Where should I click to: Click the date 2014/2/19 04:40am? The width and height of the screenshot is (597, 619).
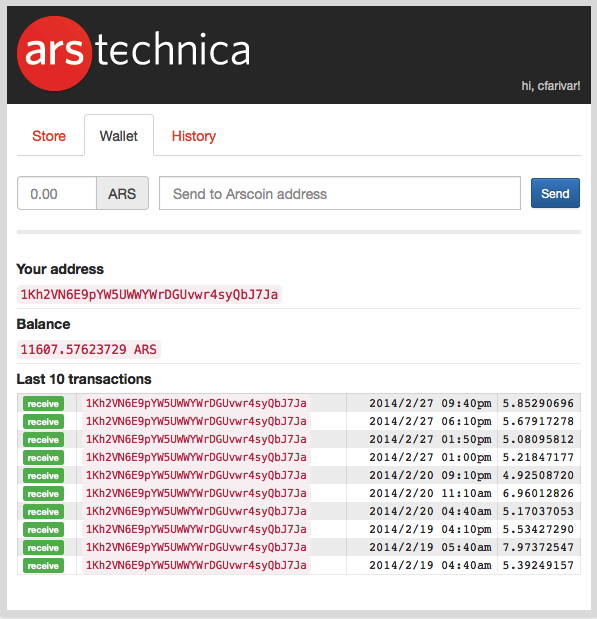click(x=430, y=565)
